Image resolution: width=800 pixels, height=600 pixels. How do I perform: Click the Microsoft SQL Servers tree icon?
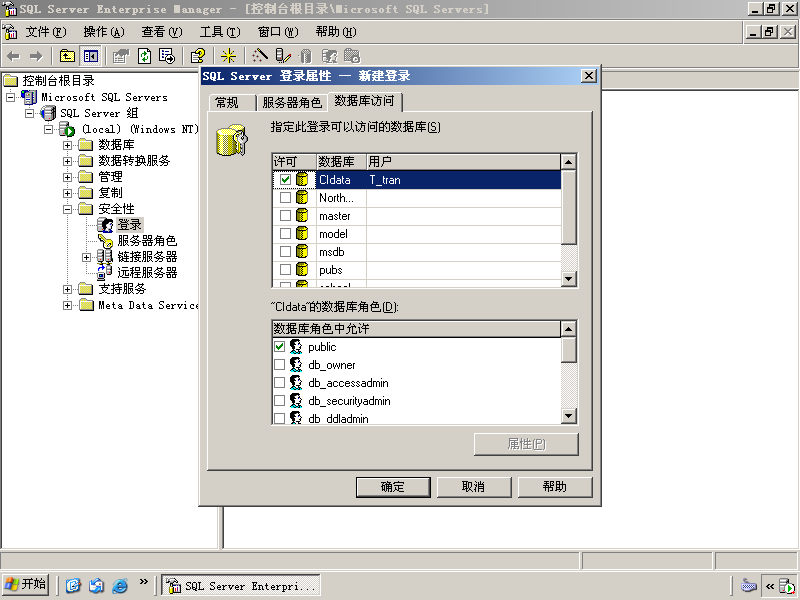point(29,97)
